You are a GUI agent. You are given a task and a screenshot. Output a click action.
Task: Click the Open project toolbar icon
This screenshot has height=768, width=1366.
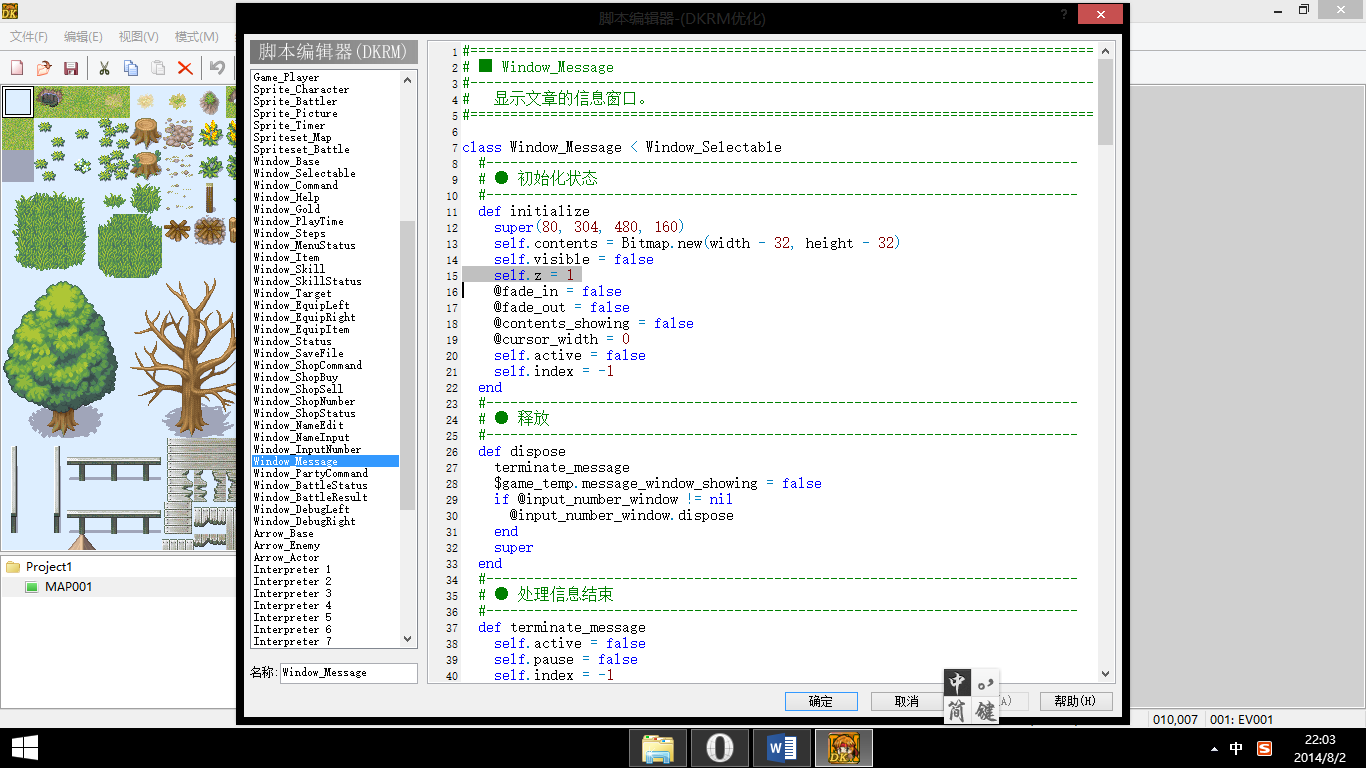pos(44,68)
